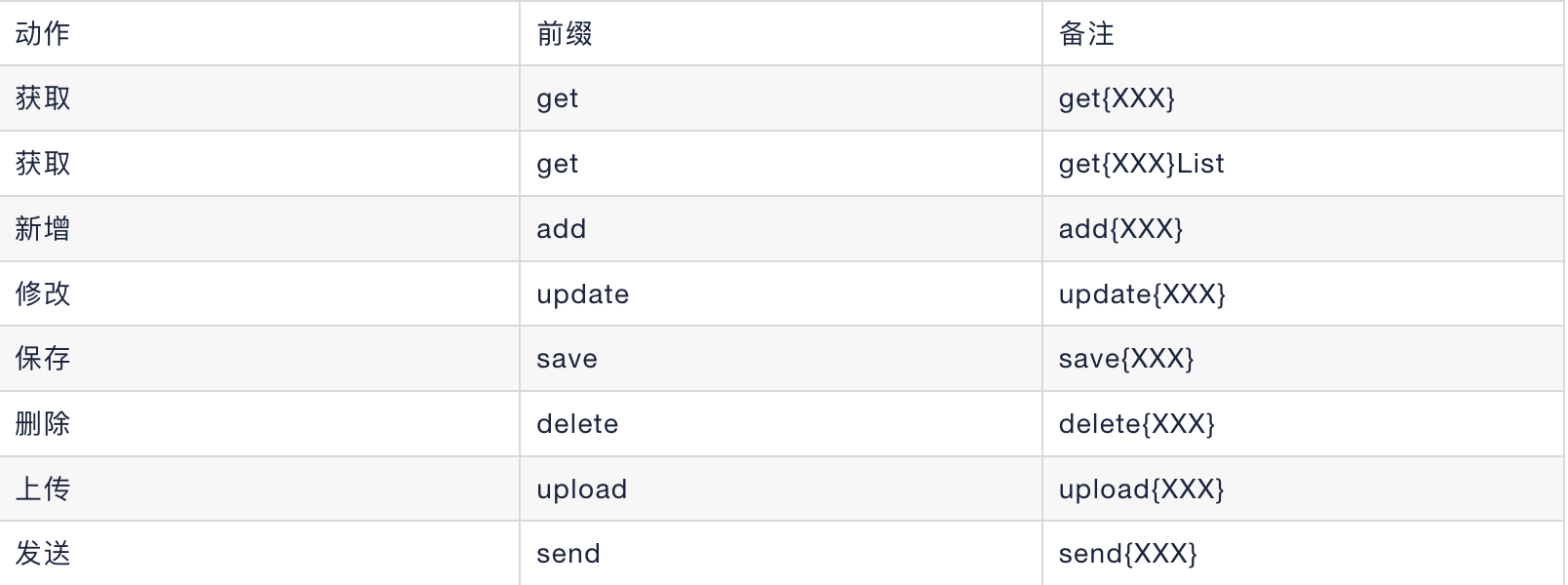Viewport: 1568px width, 585px height.
Task: Click the get{XXX}List cell
Action: [x=1141, y=164]
